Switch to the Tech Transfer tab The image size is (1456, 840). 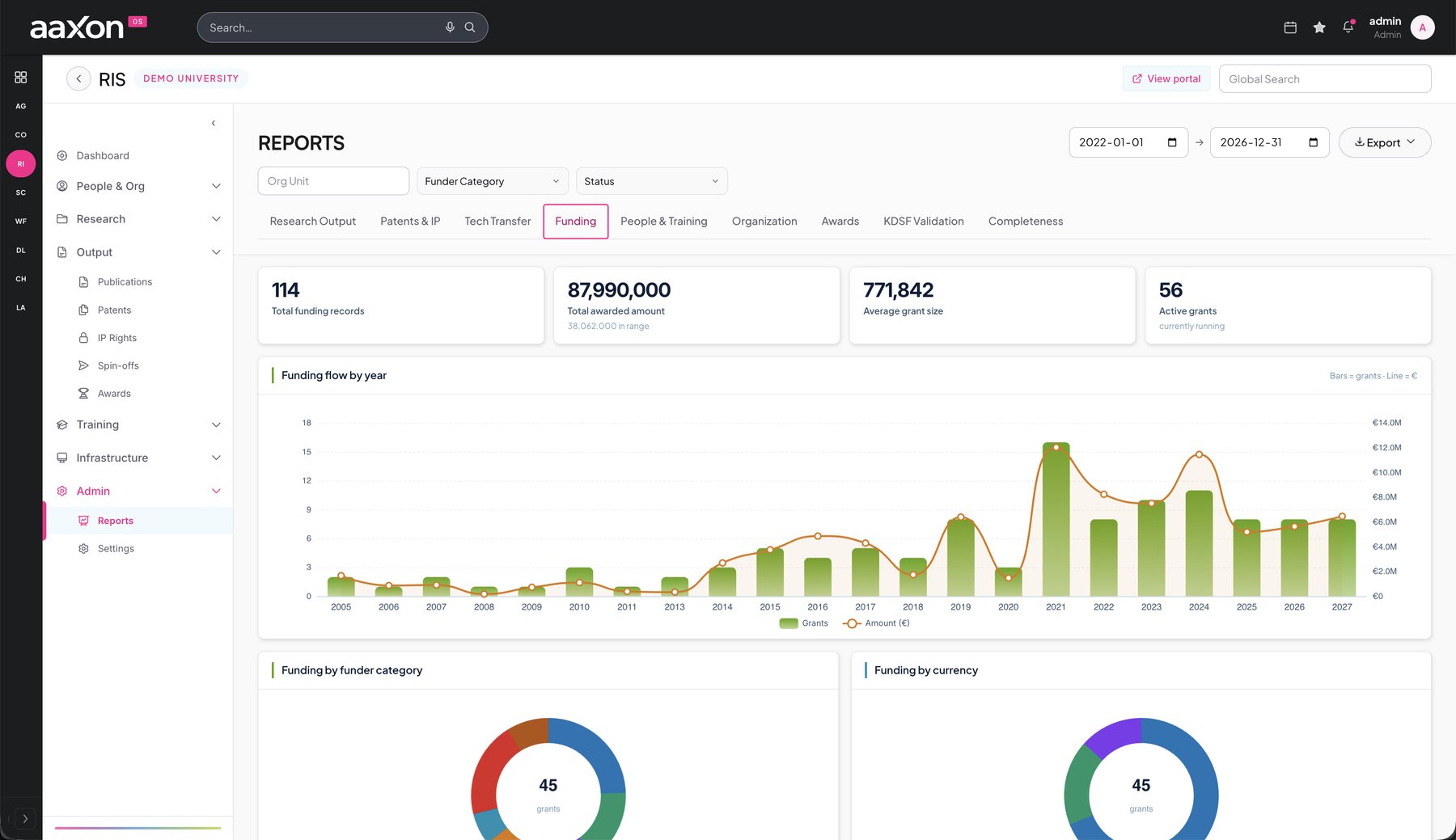point(497,222)
